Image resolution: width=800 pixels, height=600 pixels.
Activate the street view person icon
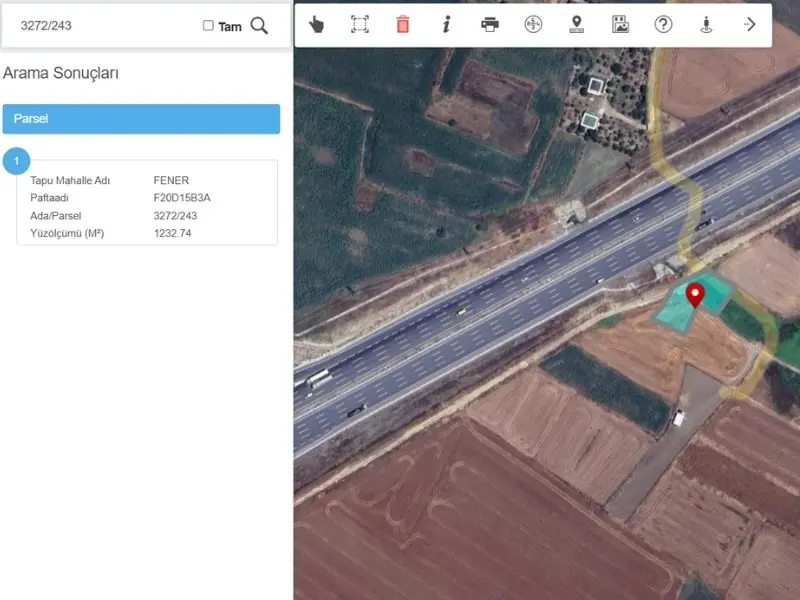point(706,24)
